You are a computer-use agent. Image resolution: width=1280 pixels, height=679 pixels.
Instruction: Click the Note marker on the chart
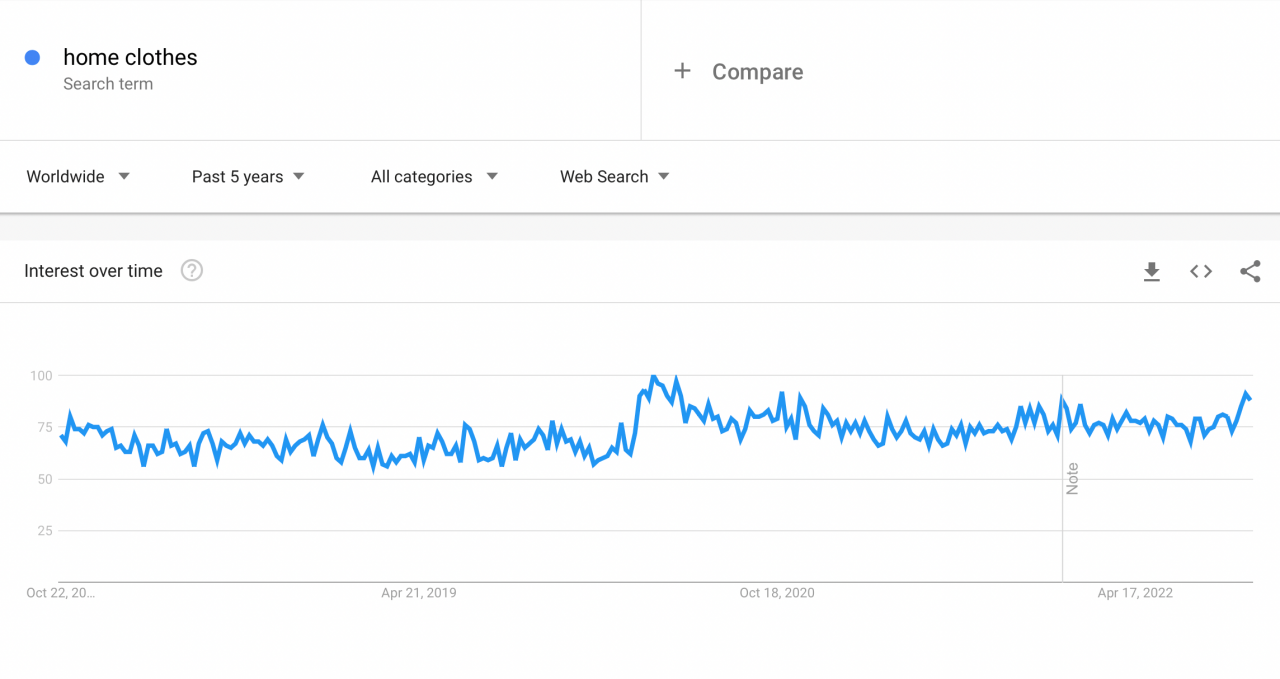click(x=1072, y=479)
